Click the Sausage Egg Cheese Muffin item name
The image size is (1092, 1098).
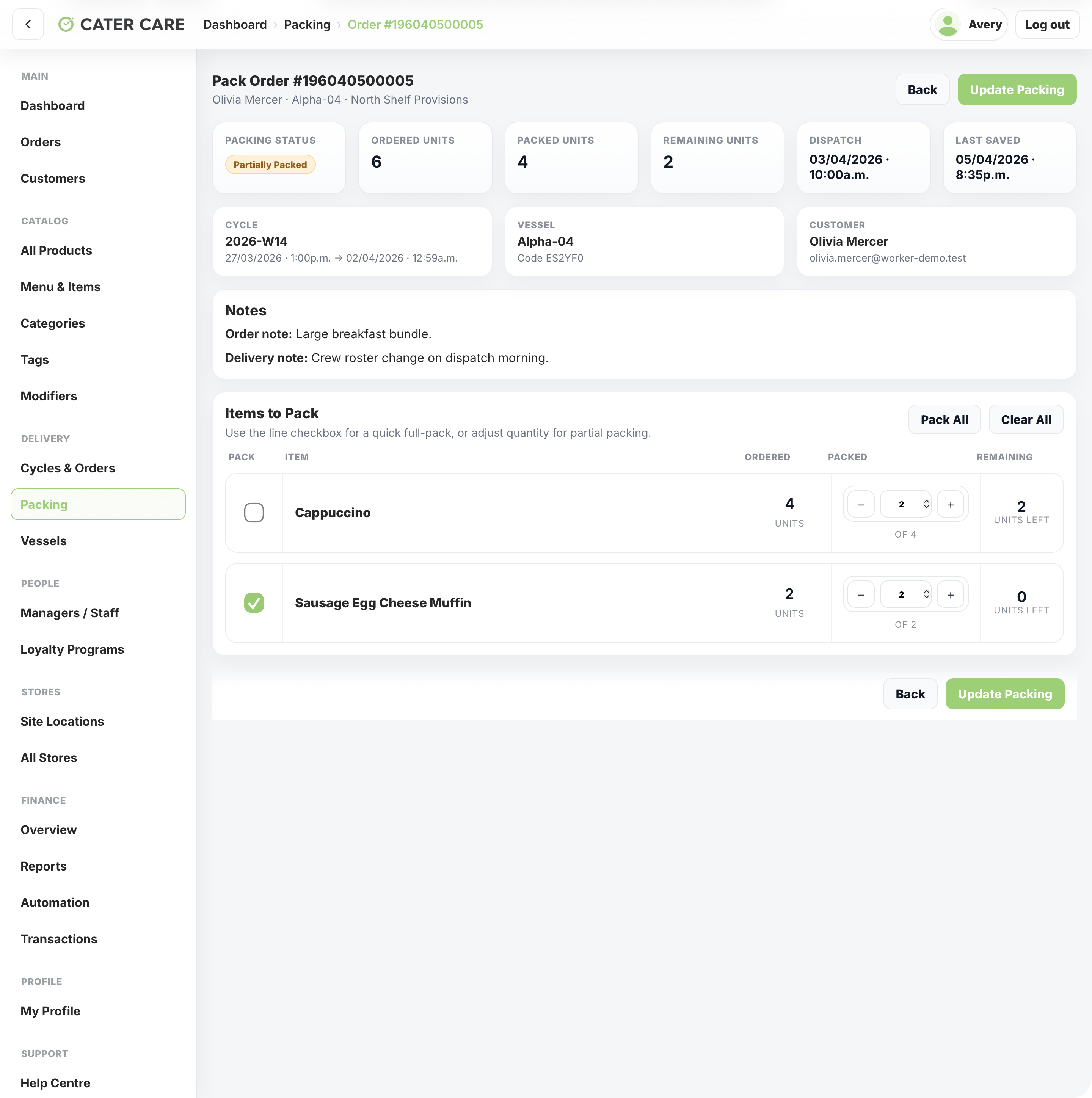pyautogui.click(x=383, y=603)
